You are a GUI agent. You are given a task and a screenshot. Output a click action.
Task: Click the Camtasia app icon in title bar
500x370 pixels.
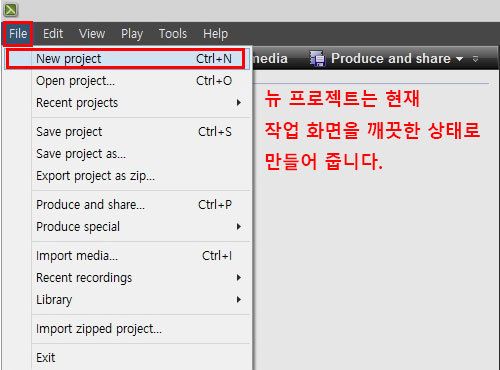coord(10,10)
